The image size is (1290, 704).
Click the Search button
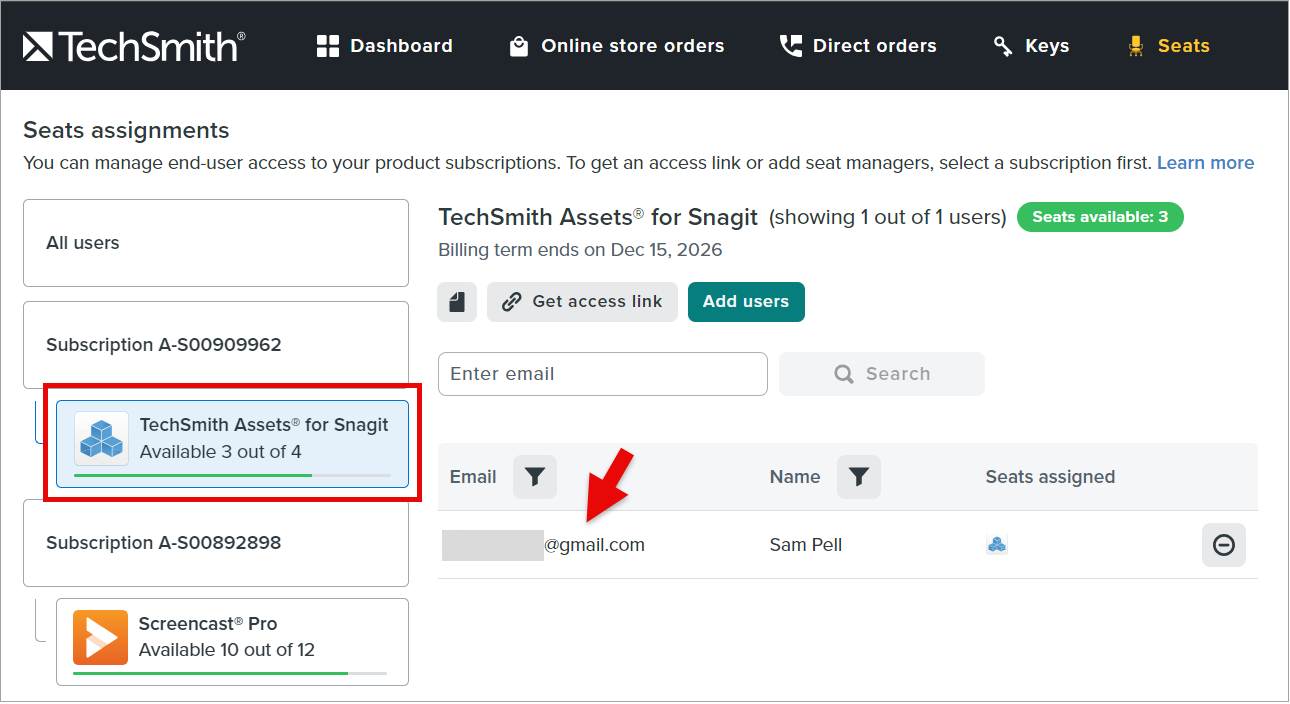tap(881, 374)
